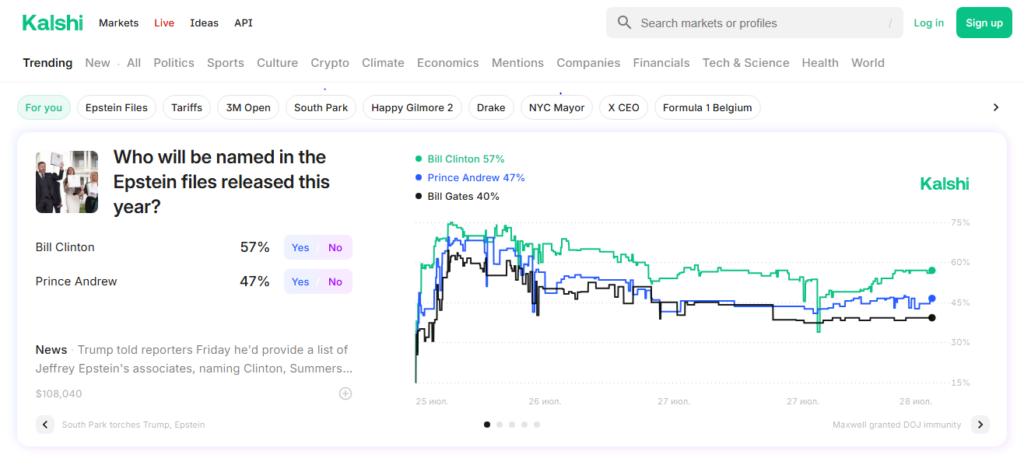Go to previous story with left arrow
The width and height of the screenshot is (1024, 458).
point(44,425)
